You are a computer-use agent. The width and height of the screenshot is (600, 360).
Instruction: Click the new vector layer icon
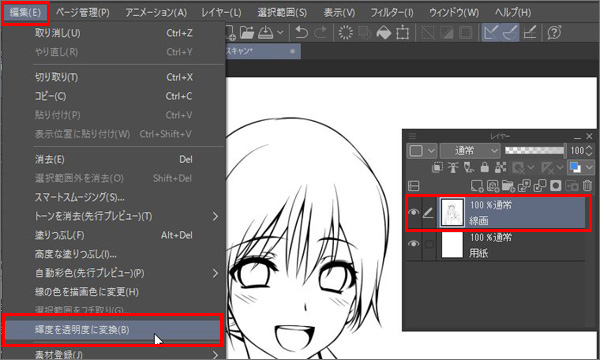click(493, 186)
